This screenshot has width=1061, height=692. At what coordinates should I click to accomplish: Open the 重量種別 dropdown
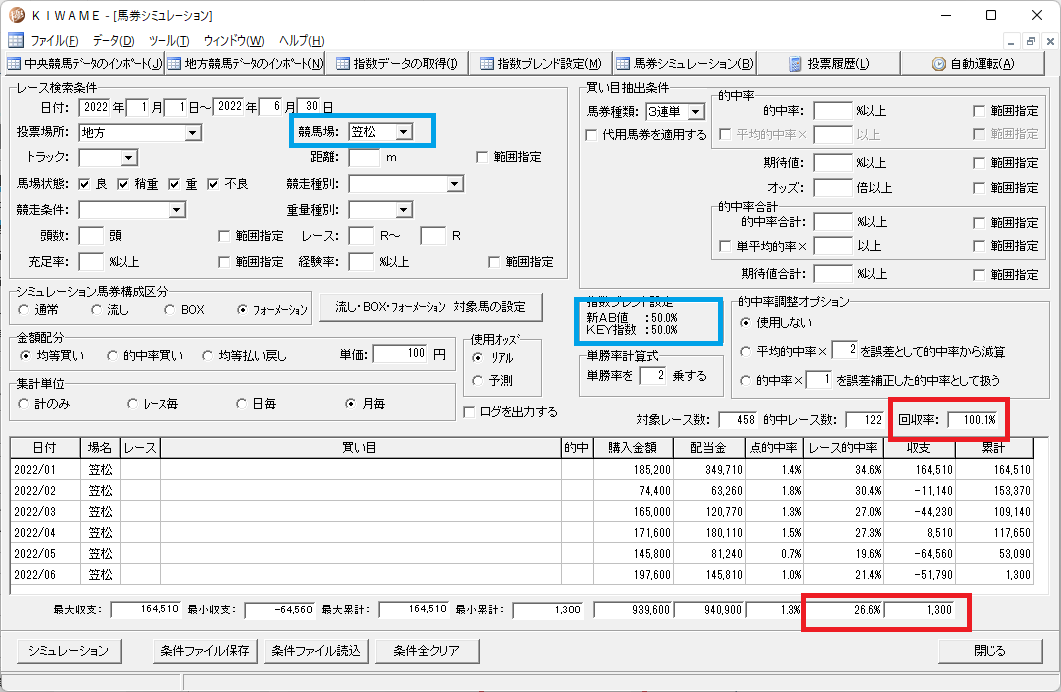tap(404, 210)
